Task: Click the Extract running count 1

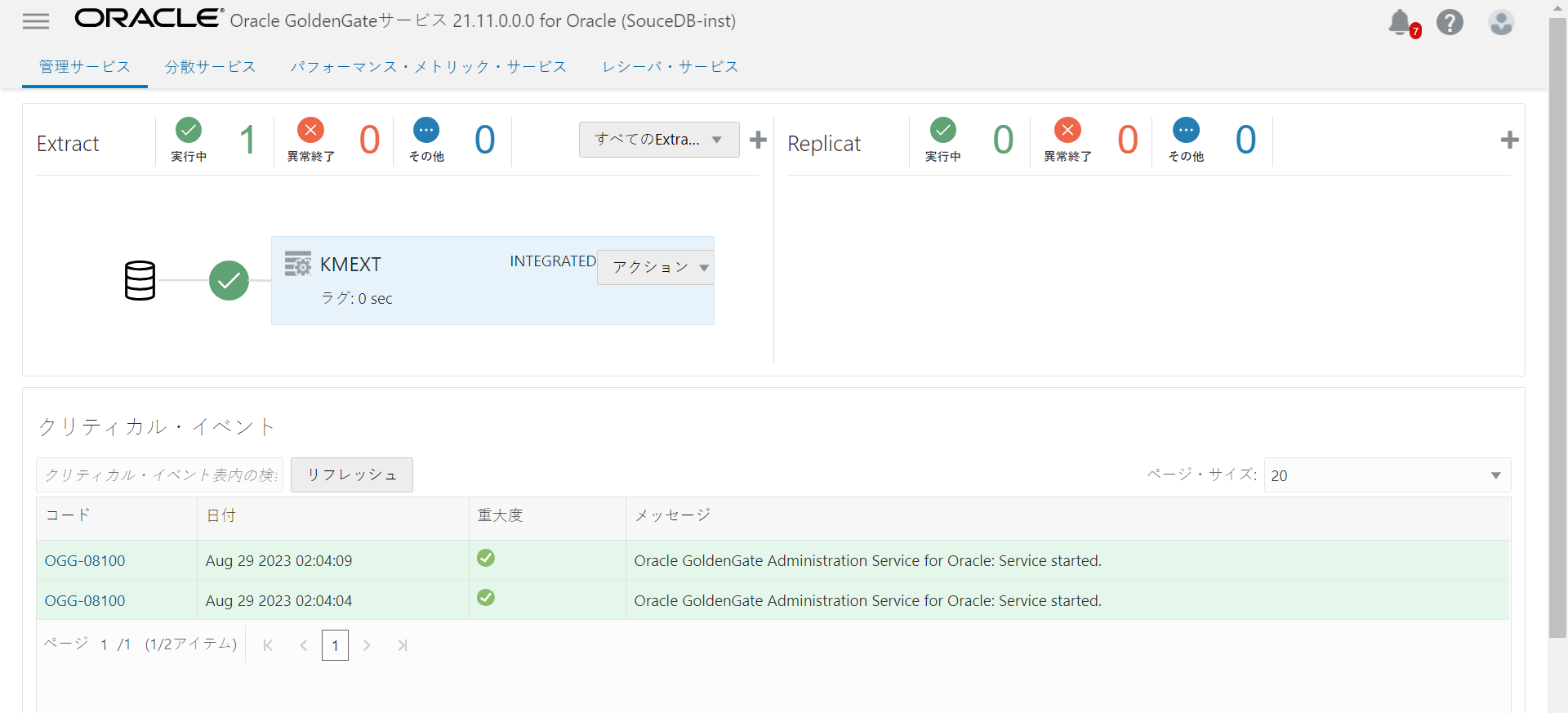Action: pyautogui.click(x=247, y=140)
